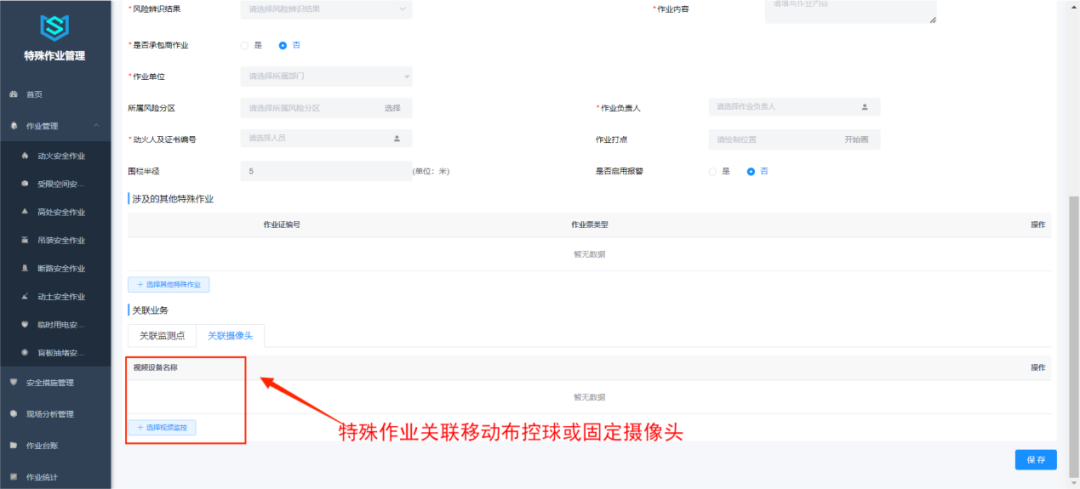This screenshot has width=1080, height=489.
Task: Click the 选择视频监控 button
Action: pos(162,428)
